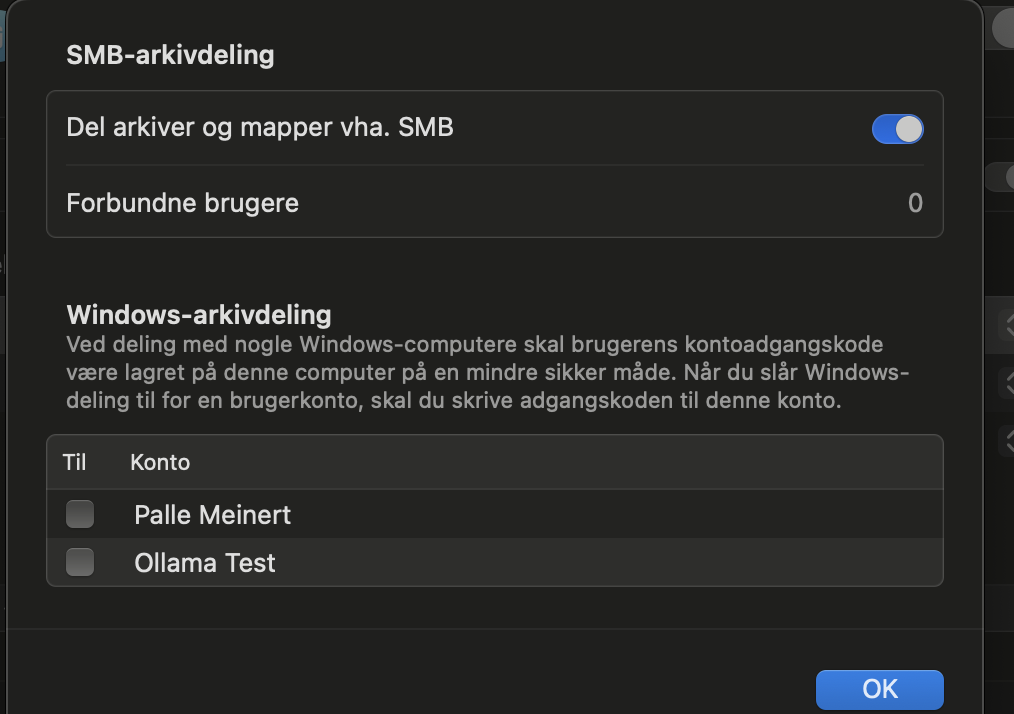The height and width of the screenshot is (714, 1014).
Task: Open the first partially hidden popup arrows
Action: point(1006,324)
